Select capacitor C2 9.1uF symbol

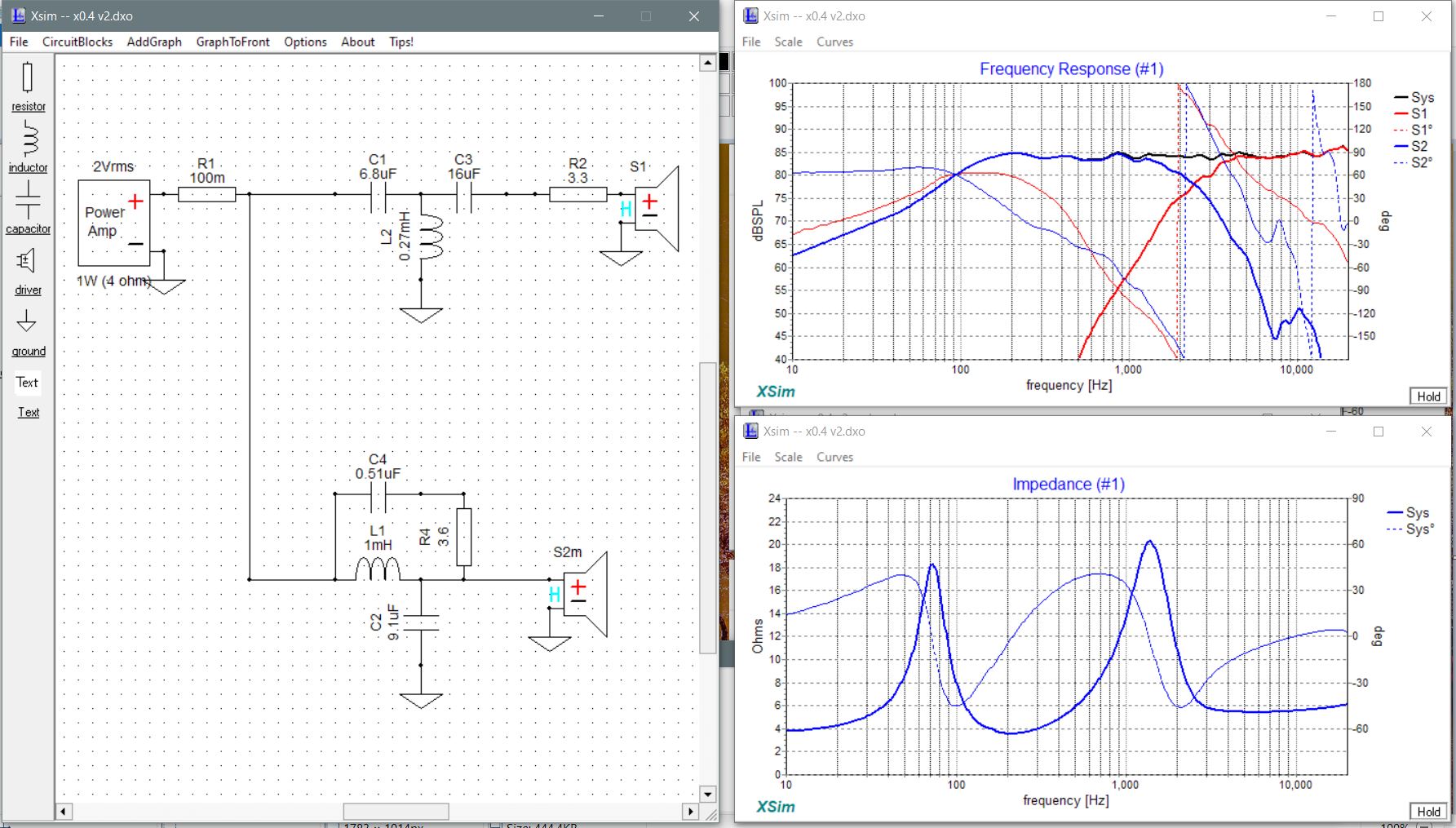421,623
